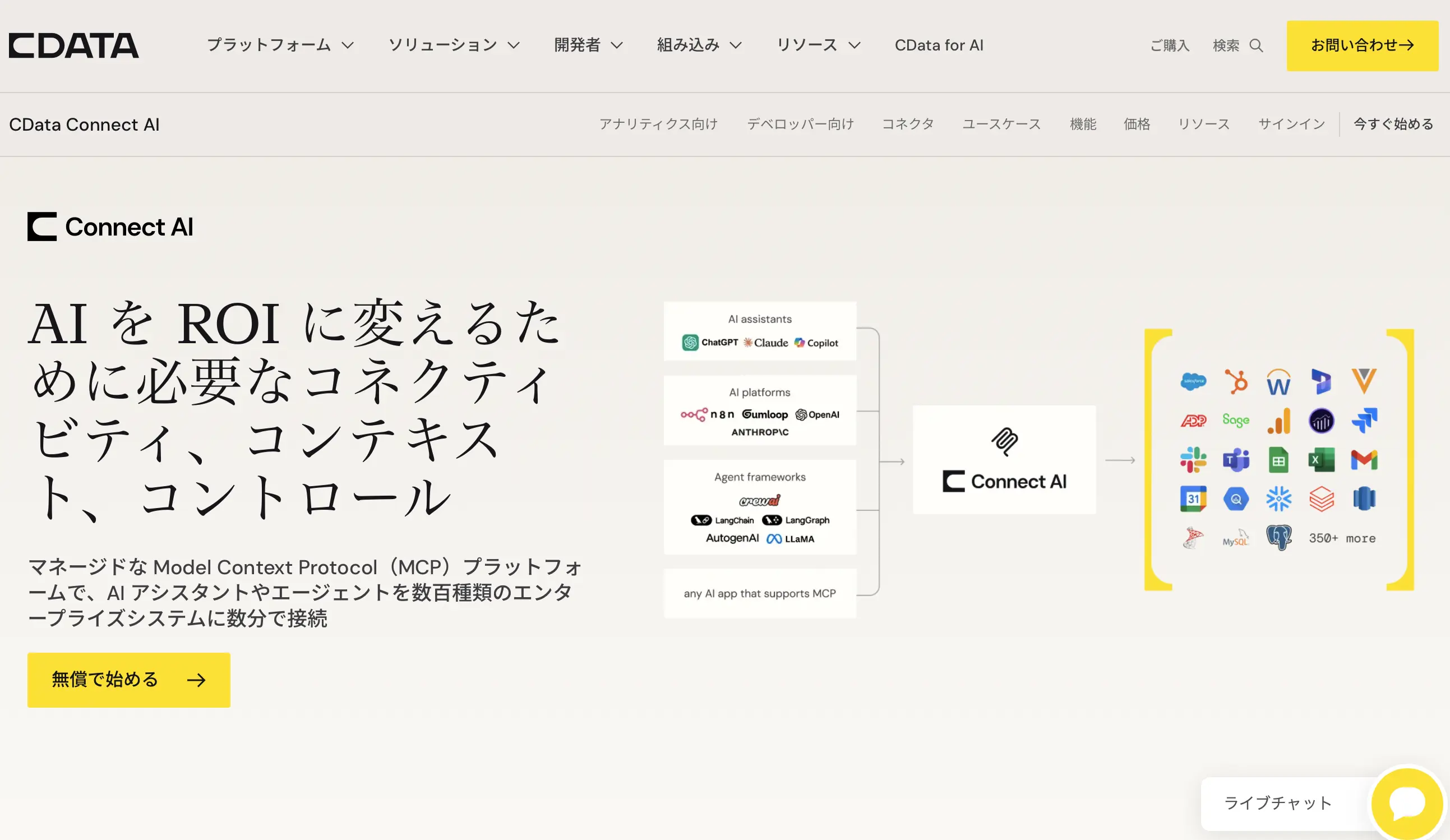
Task: Expand the 開発者 dropdown menu
Action: [589, 45]
